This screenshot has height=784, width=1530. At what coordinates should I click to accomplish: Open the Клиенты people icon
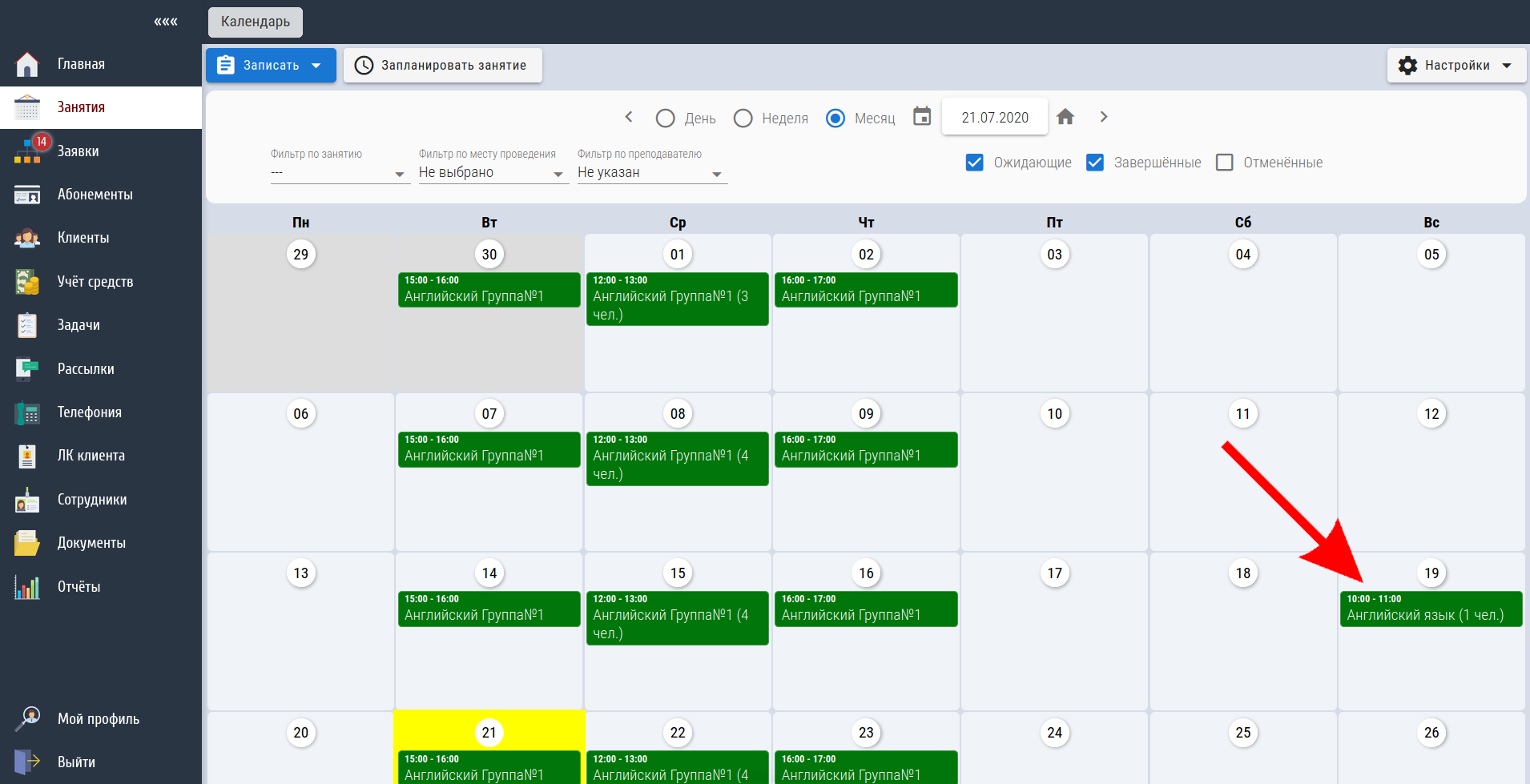pos(27,238)
